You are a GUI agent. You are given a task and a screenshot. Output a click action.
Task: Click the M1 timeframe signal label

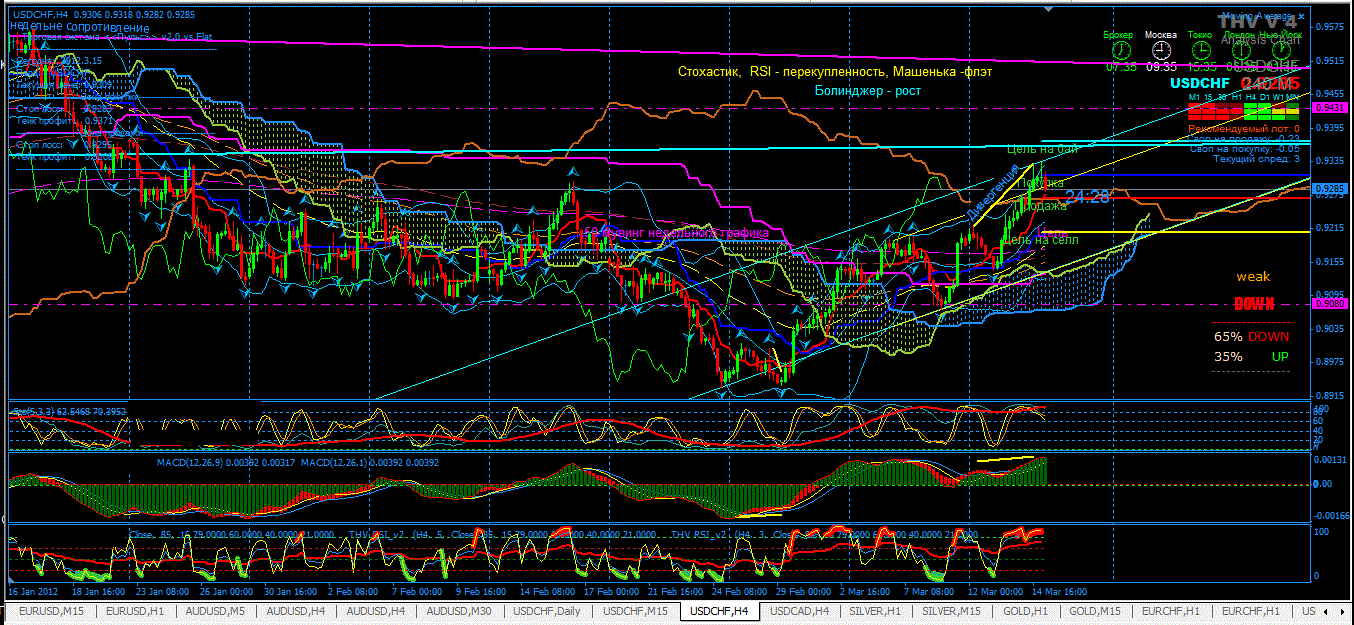tap(1194, 97)
